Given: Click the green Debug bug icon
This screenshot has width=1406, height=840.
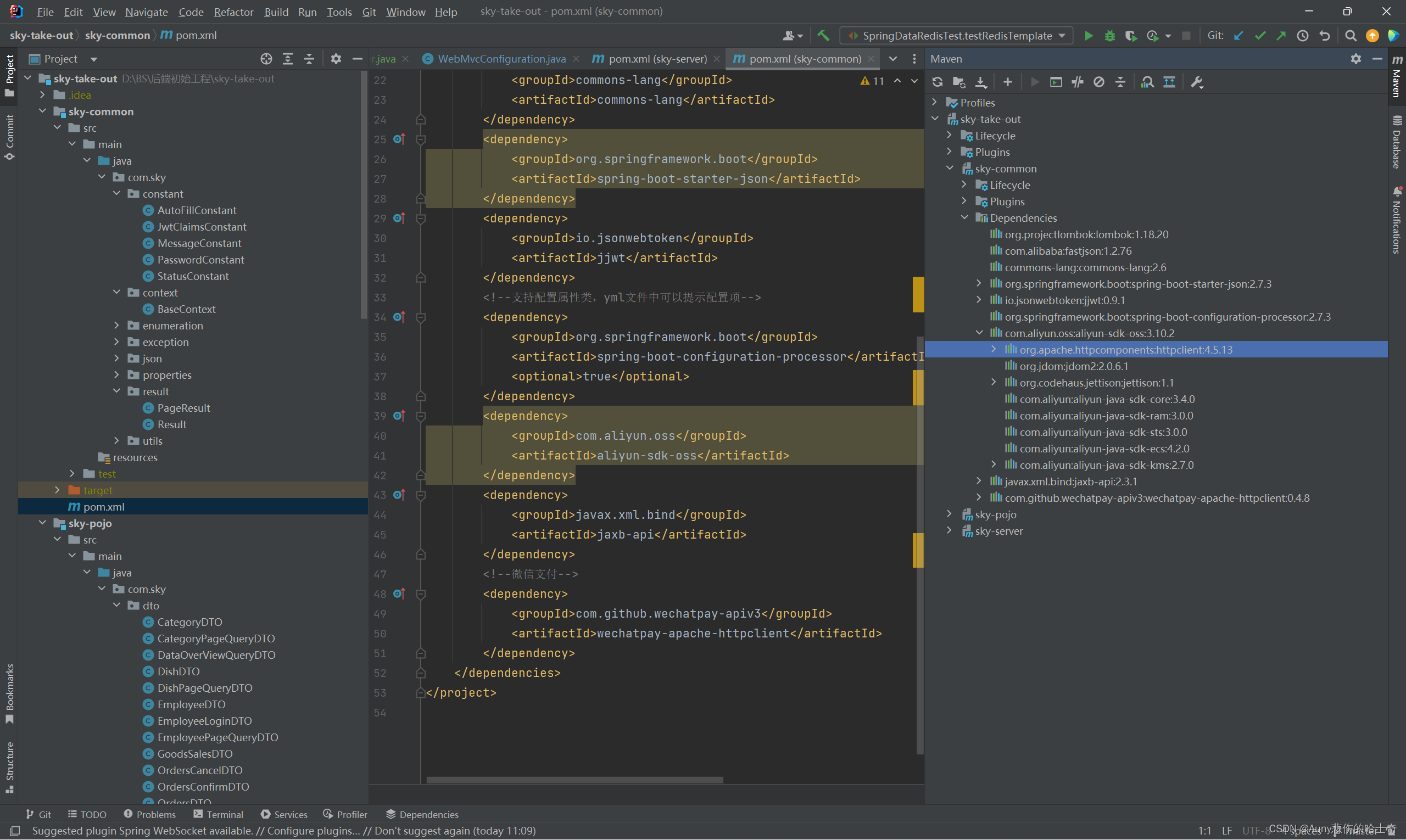Looking at the screenshot, I should click(1109, 36).
